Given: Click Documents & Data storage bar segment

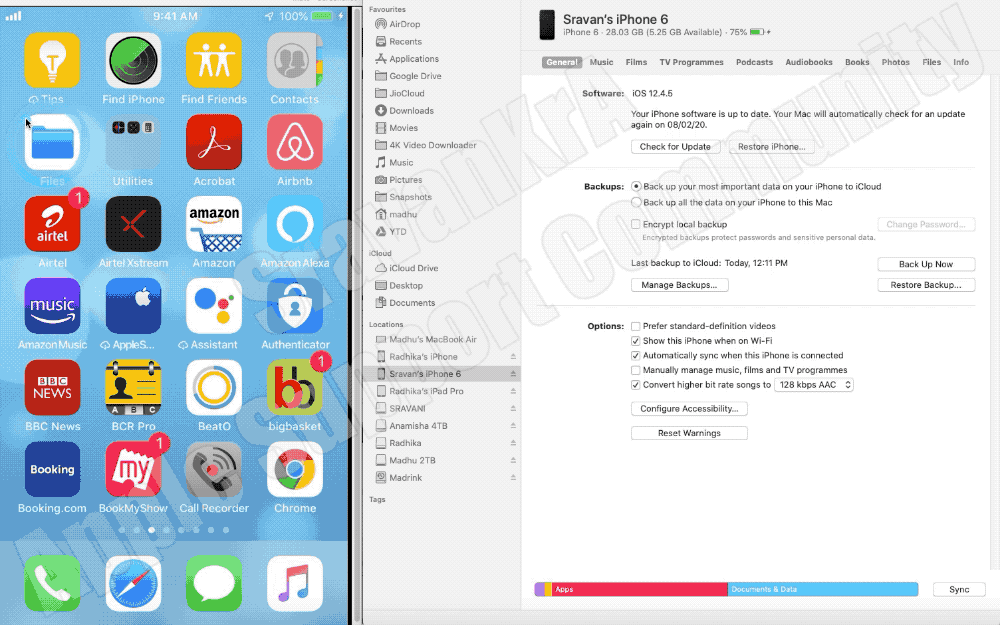Looking at the screenshot, I should coord(823,589).
